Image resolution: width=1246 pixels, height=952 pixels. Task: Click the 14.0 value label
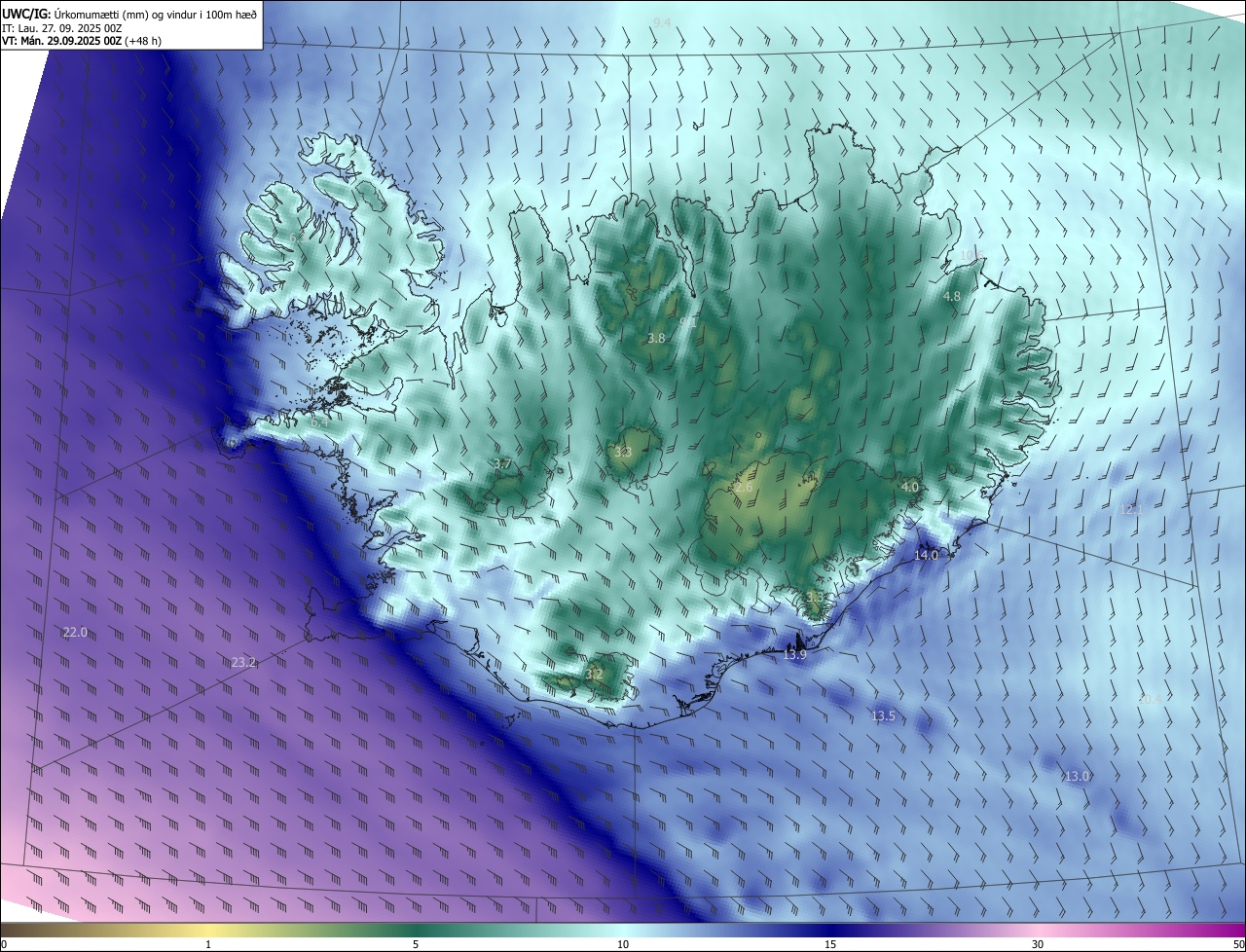click(x=927, y=555)
